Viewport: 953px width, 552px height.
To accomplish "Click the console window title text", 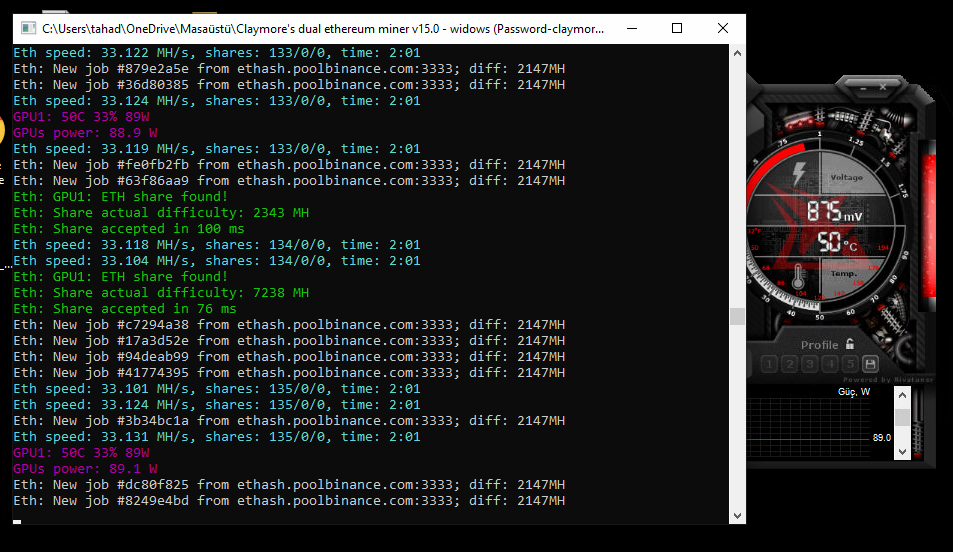I will coord(323,29).
